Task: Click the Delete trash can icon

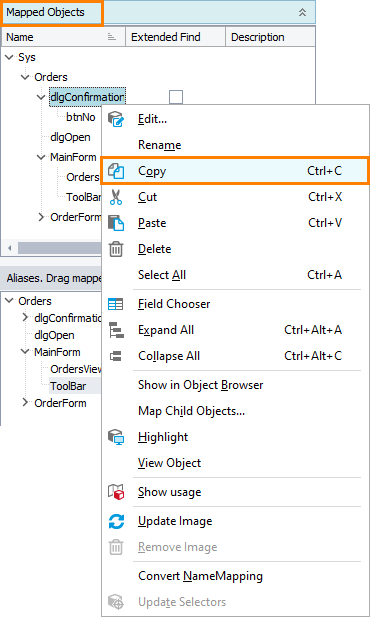Action: point(116,249)
